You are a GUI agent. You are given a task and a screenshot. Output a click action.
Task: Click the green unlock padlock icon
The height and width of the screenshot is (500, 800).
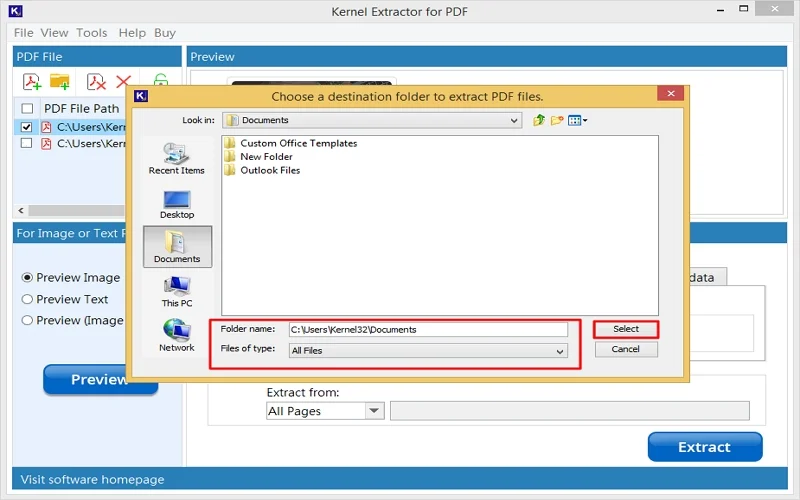pos(161,80)
